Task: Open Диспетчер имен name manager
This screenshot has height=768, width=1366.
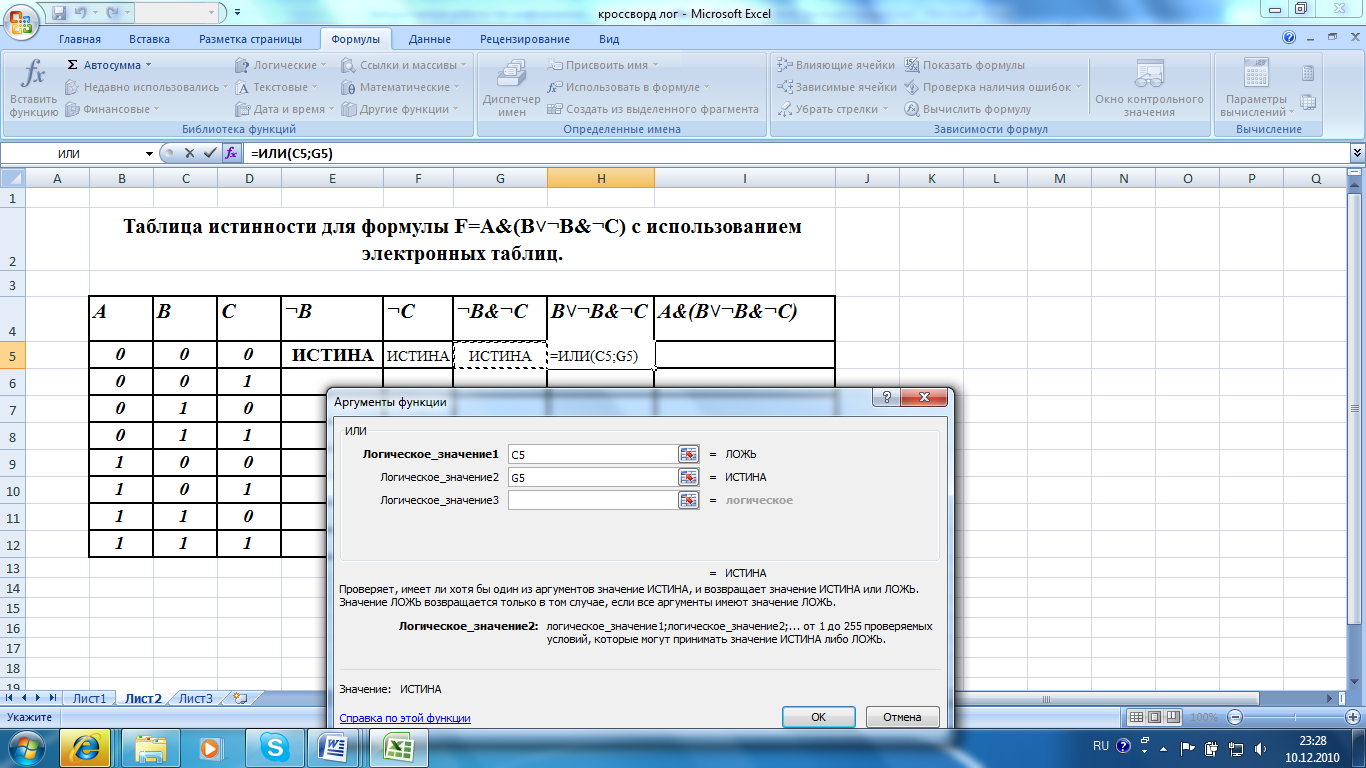Action: pyautogui.click(x=511, y=88)
